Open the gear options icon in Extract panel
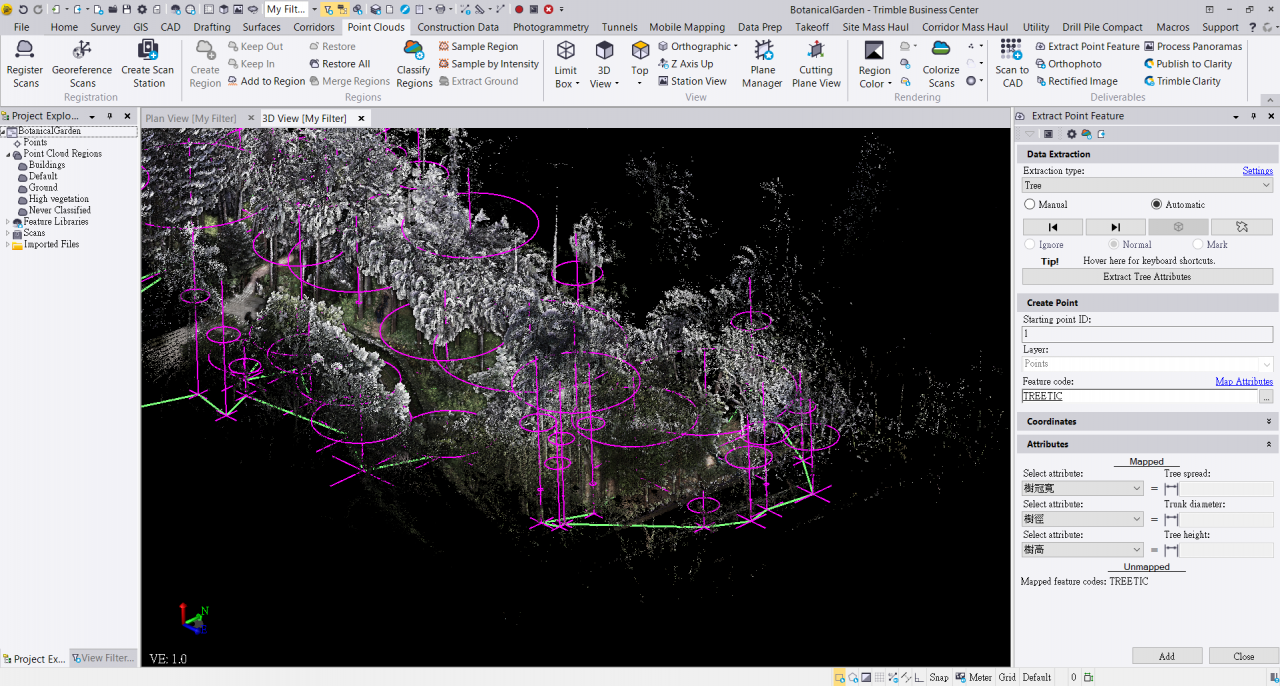 (x=1071, y=134)
